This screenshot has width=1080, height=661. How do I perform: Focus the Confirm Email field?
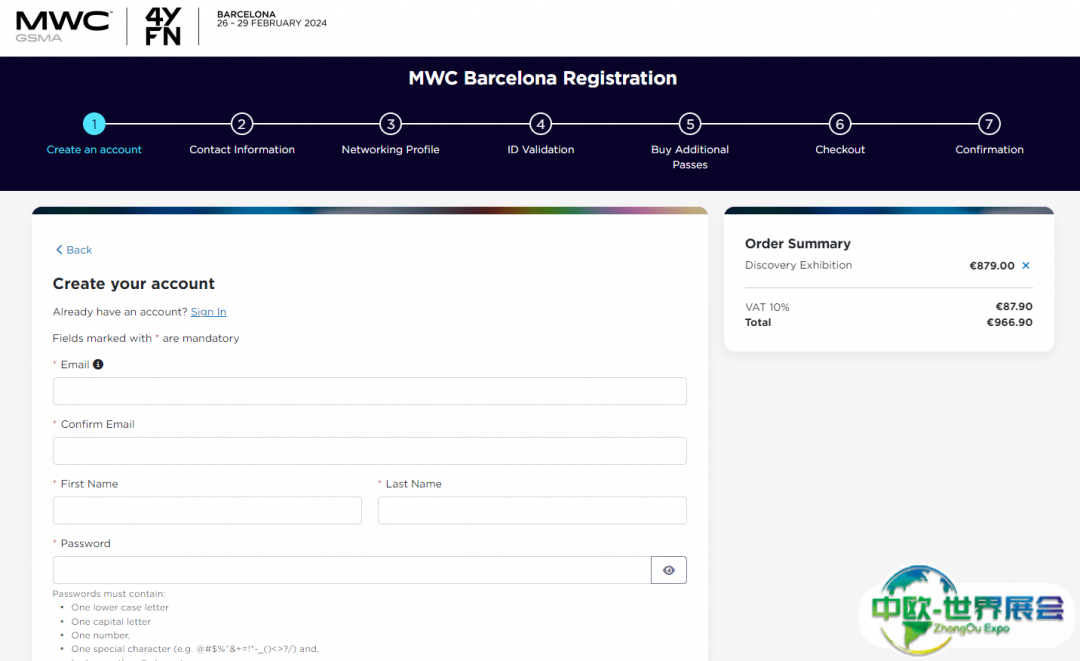(369, 451)
